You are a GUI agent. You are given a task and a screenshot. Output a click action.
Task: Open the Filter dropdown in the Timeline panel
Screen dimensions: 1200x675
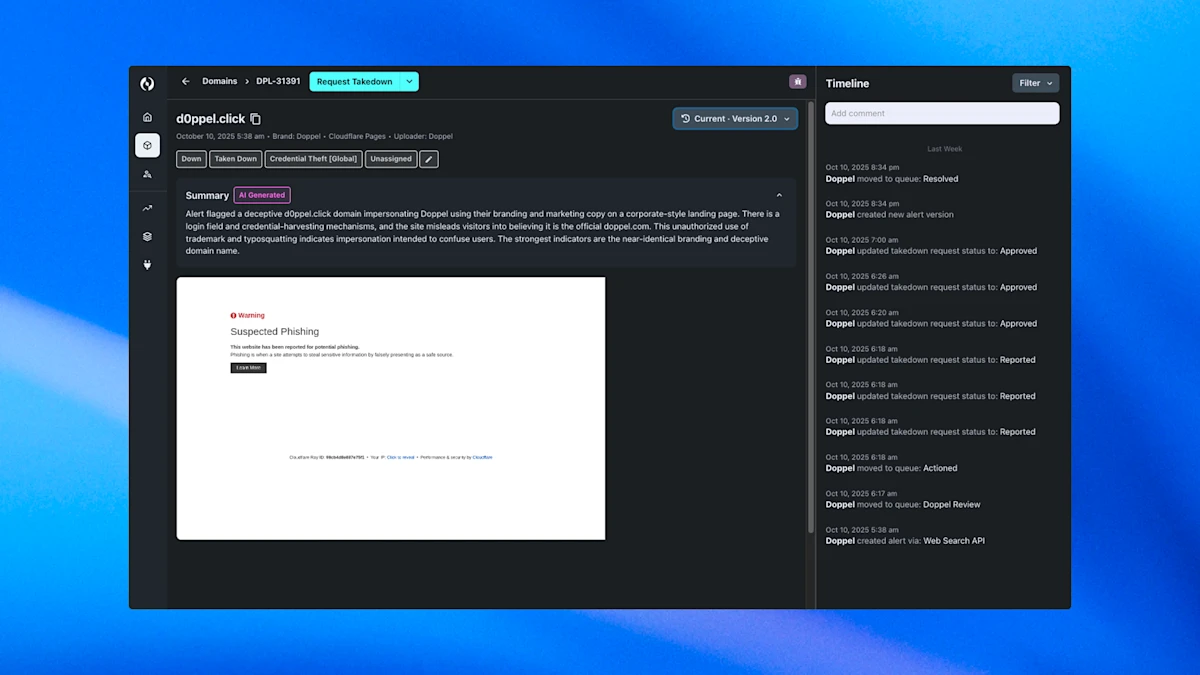[x=1035, y=83]
